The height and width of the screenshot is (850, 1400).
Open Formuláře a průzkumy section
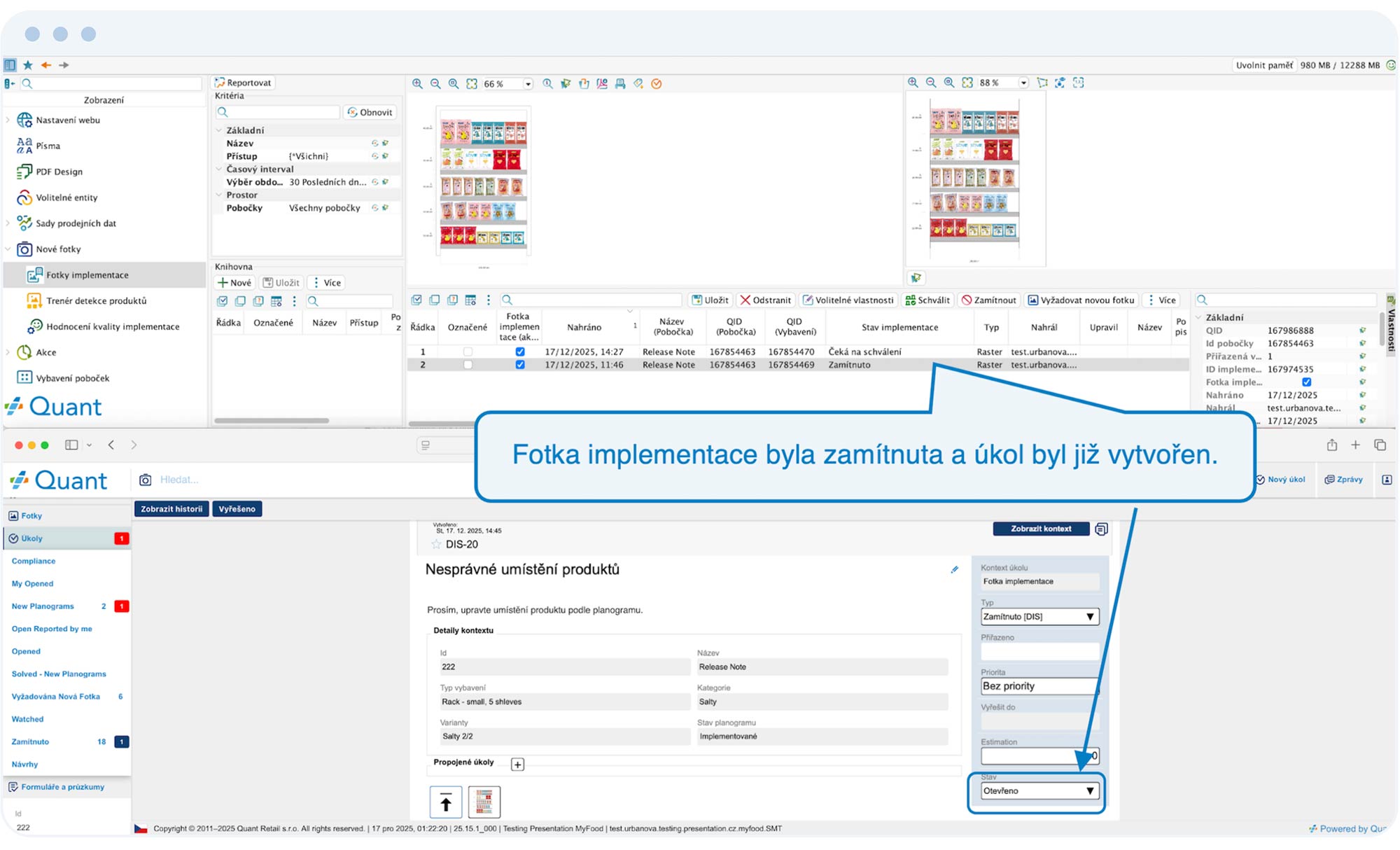pyautogui.click(x=56, y=788)
